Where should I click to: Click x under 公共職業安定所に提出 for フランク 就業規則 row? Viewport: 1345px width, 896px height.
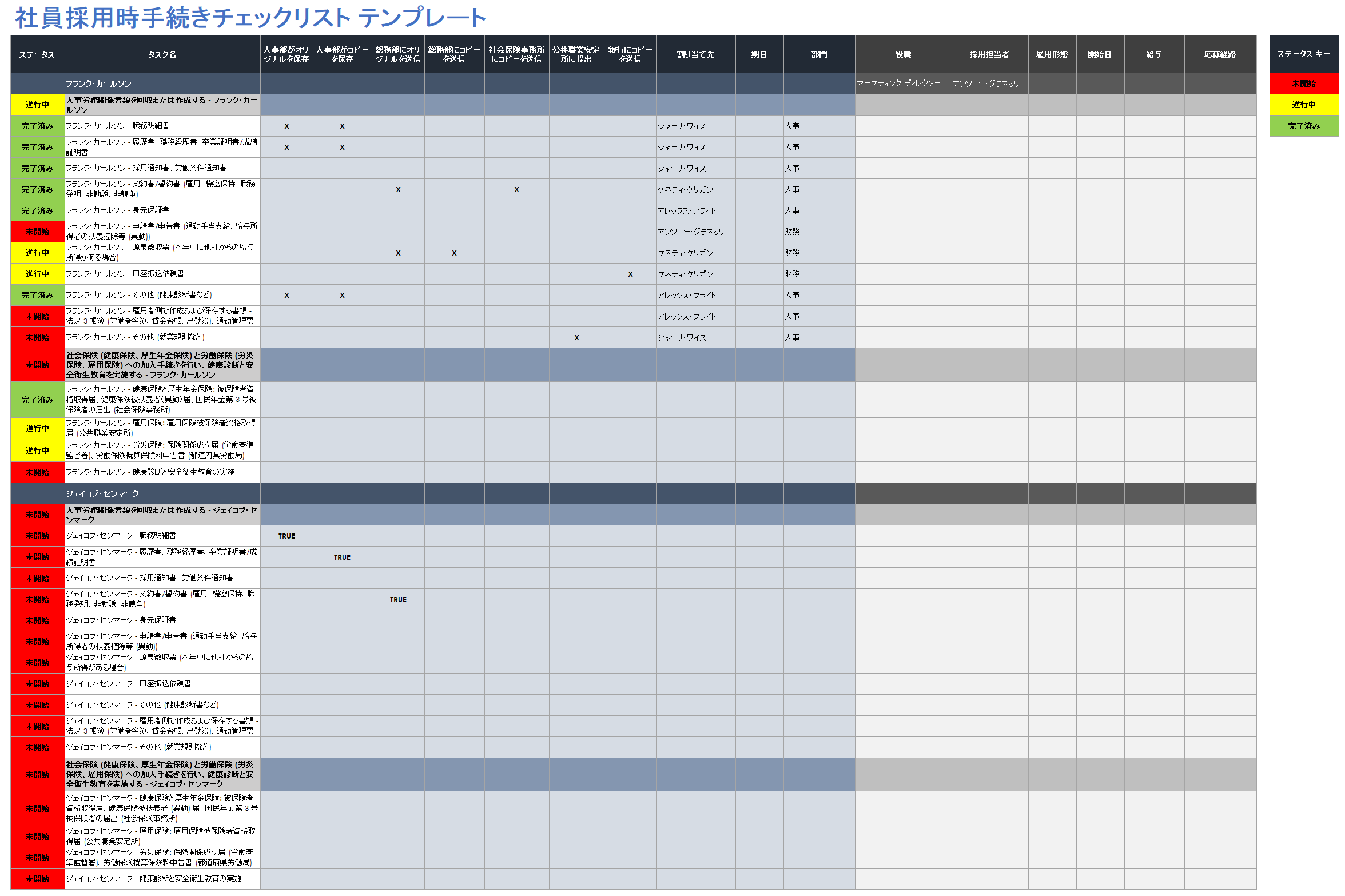point(576,337)
